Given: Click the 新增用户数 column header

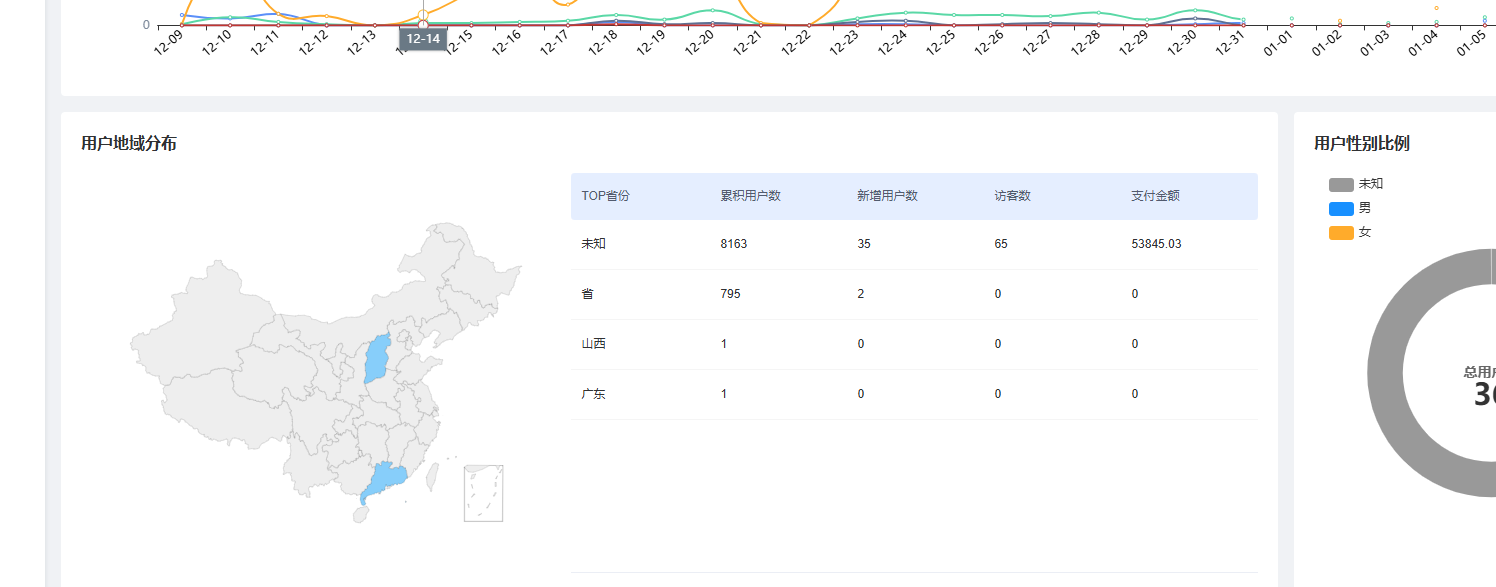Looking at the screenshot, I should (887, 196).
